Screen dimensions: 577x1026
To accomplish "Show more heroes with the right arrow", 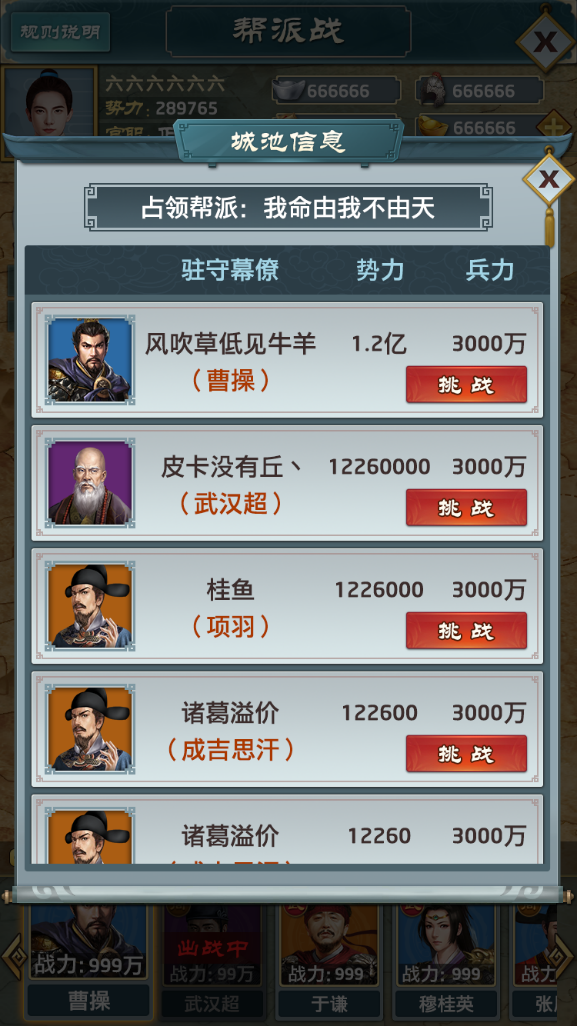I will coord(563,957).
